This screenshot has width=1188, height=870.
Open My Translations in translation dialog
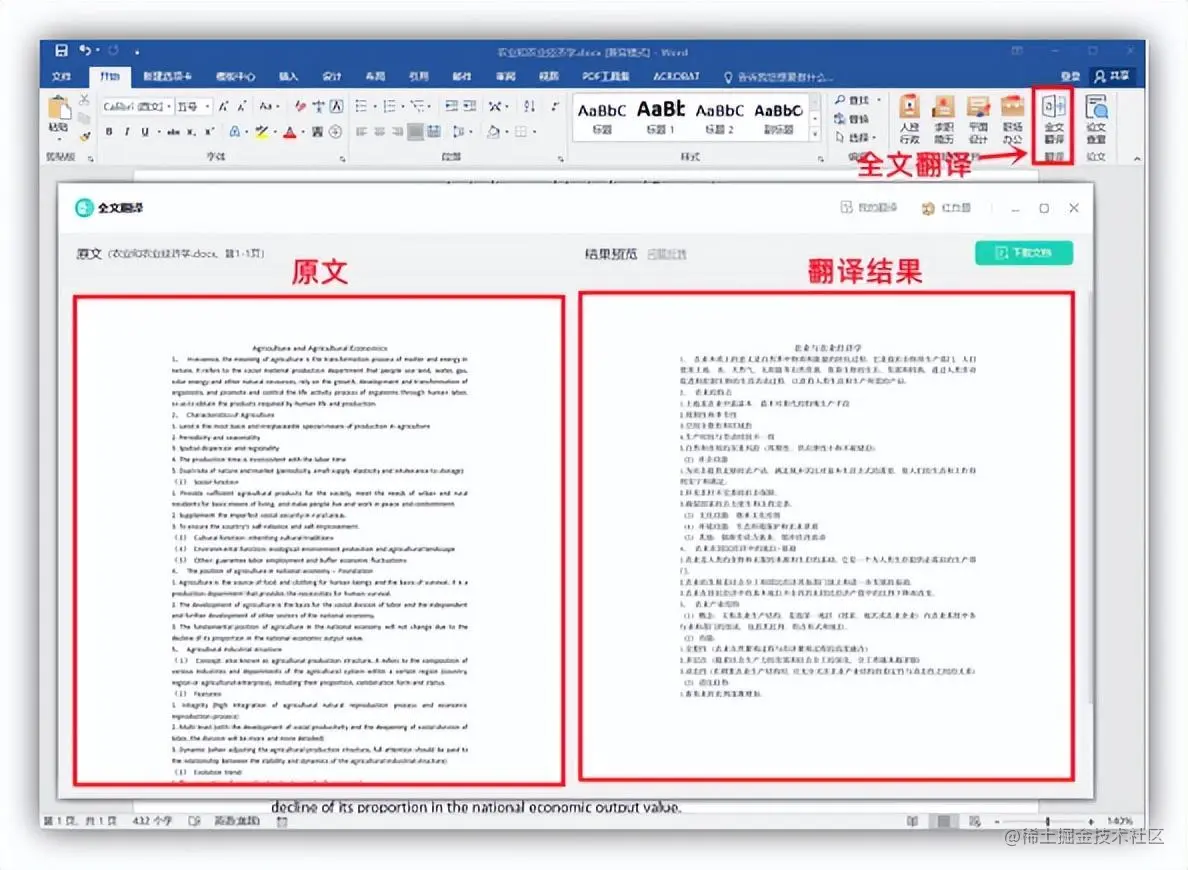[x=868, y=207]
